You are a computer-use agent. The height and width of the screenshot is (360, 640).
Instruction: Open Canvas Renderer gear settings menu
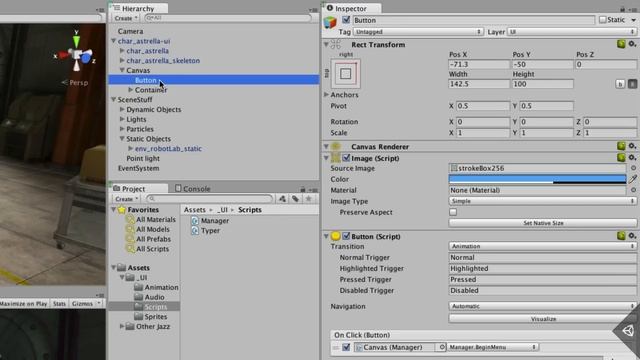coord(632,146)
